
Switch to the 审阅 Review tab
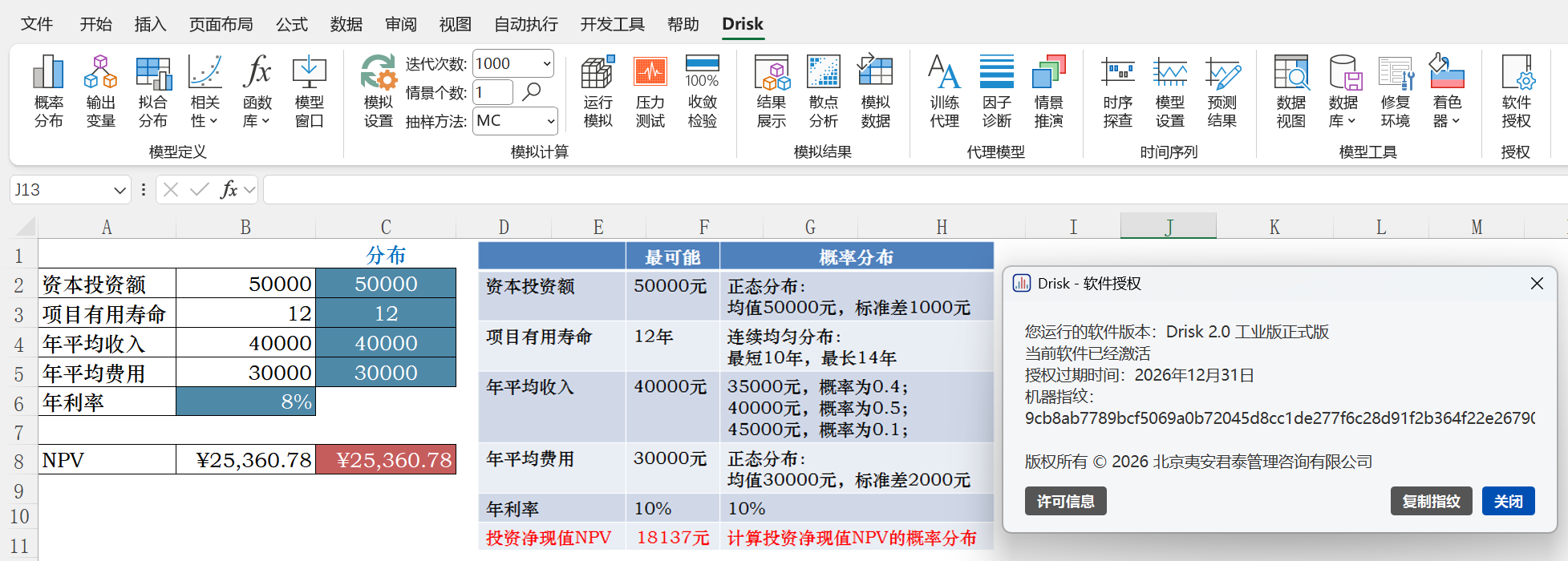(x=401, y=24)
